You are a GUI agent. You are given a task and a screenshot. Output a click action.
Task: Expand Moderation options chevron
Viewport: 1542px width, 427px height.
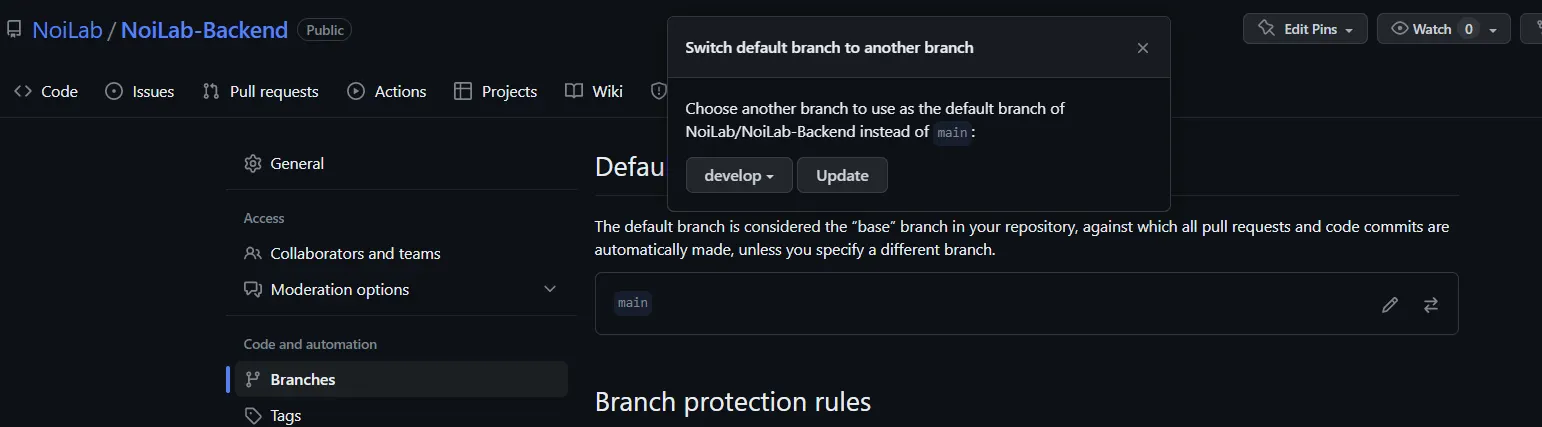pyautogui.click(x=549, y=289)
